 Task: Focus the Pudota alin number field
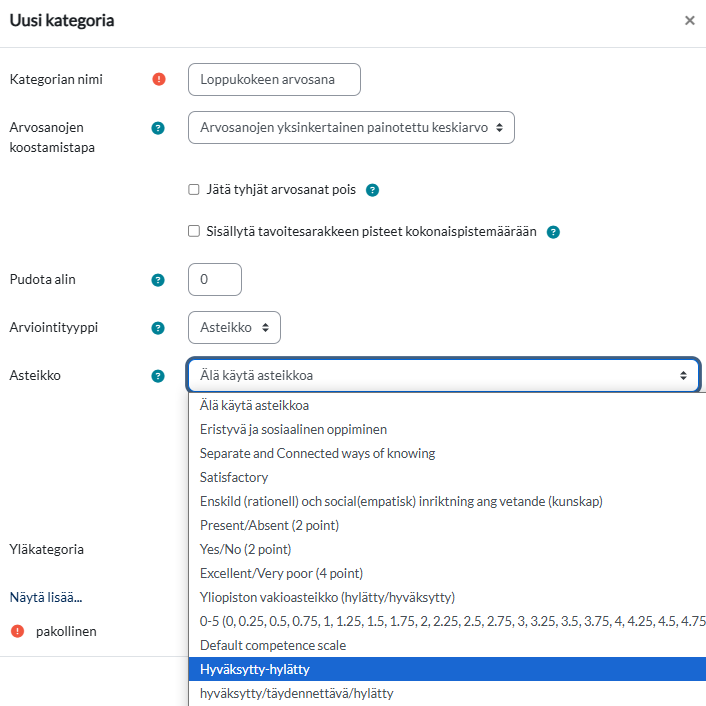tap(215, 280)
